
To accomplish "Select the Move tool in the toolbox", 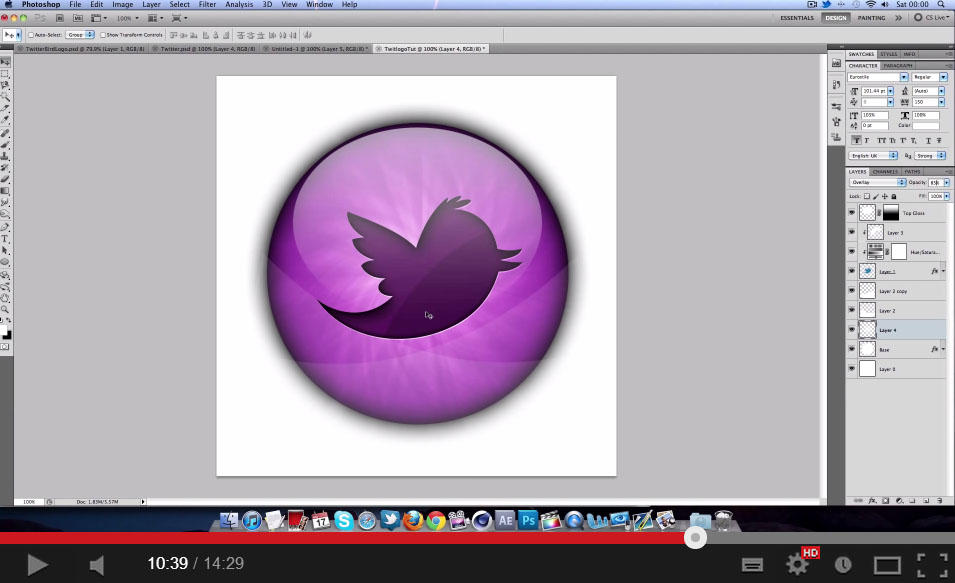I will point(5,62).
